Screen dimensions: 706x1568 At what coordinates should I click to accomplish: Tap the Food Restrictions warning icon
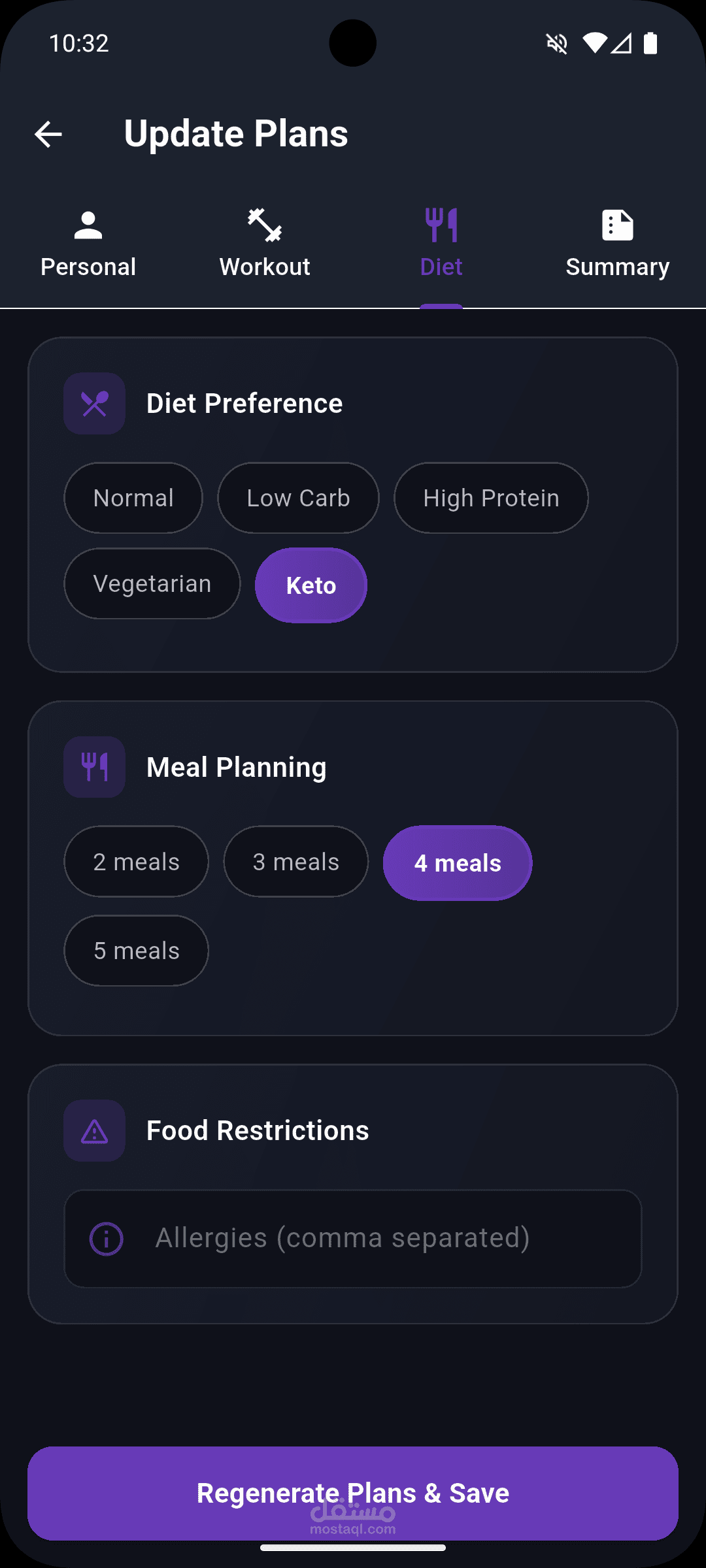coord(95,1131)
